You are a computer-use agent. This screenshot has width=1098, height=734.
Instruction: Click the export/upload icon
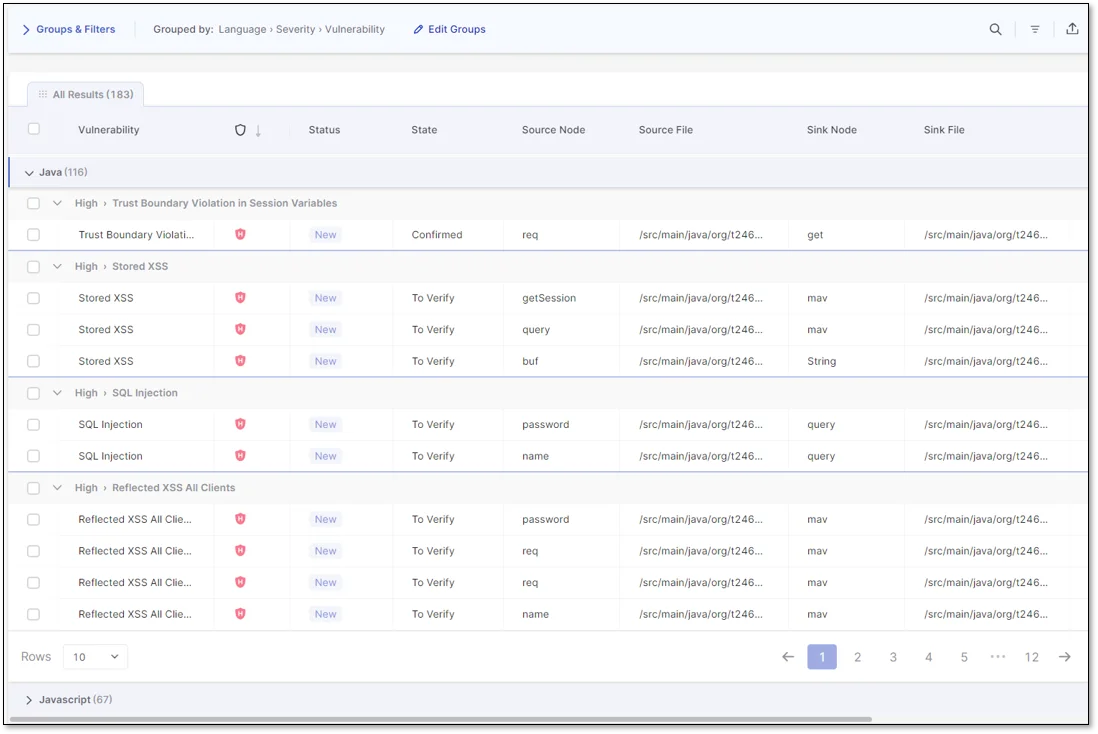point(1072,29)
